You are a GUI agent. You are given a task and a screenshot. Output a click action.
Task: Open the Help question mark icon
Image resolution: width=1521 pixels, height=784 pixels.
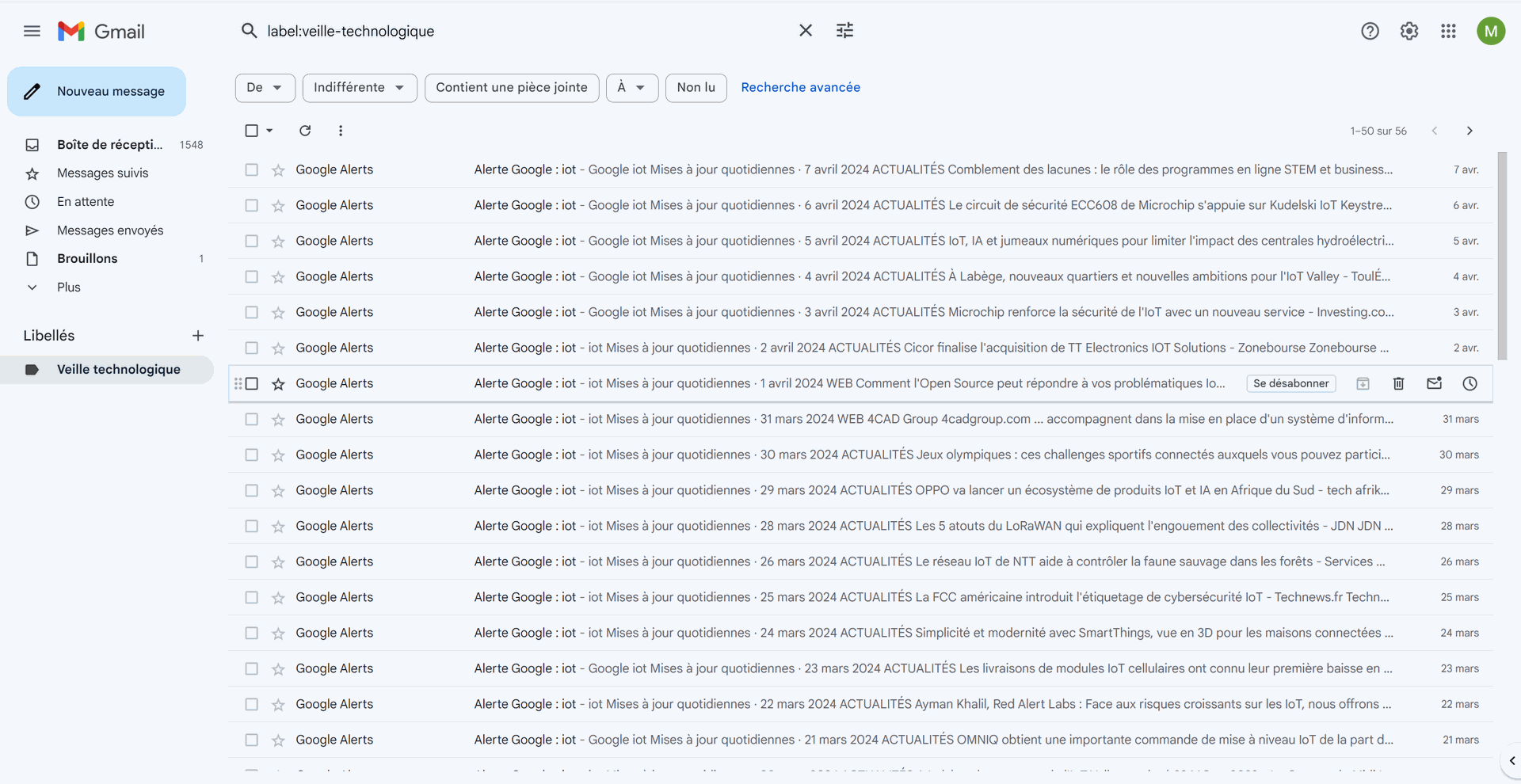[x=1370, y=31]
